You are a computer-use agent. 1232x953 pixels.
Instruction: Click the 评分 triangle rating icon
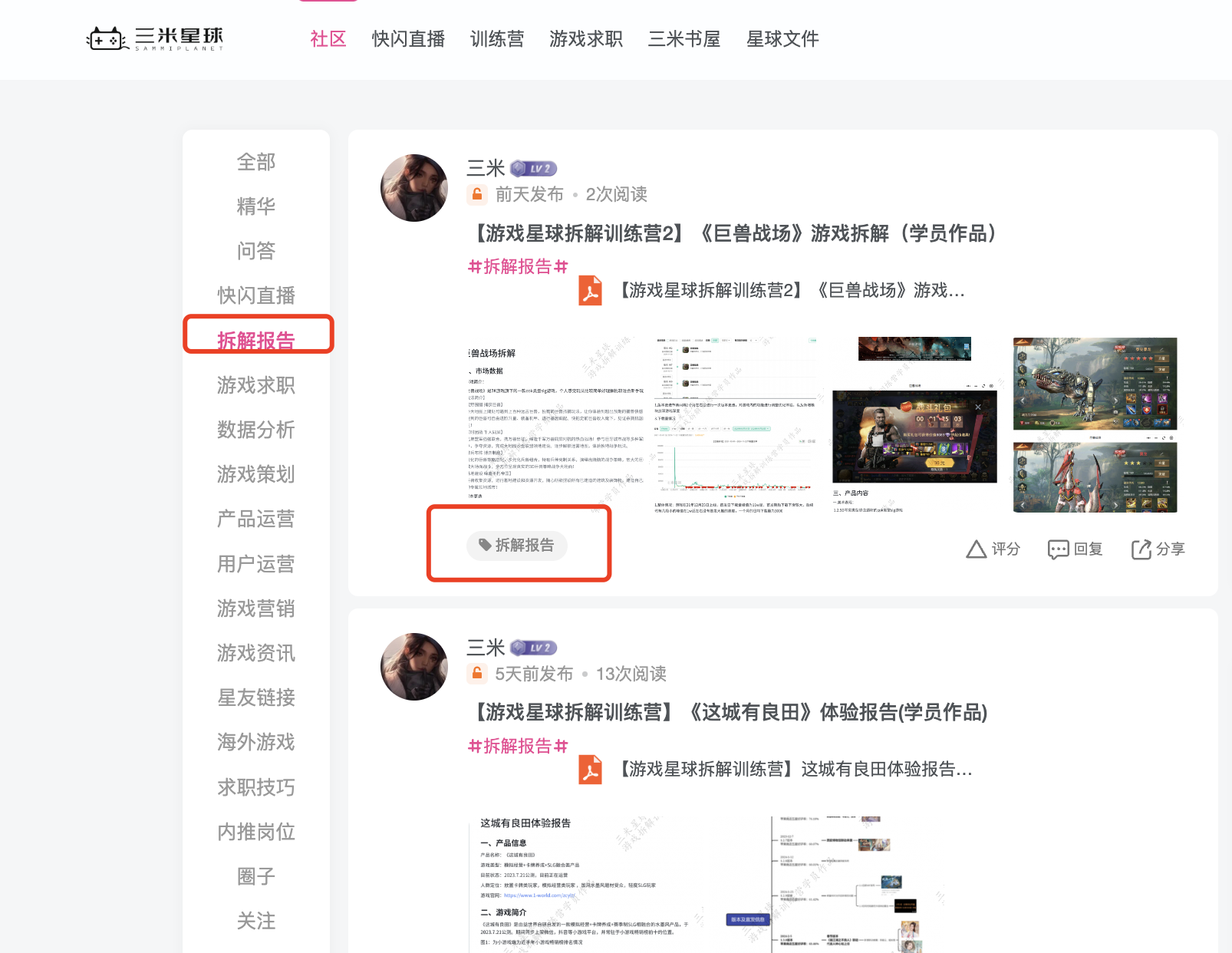coord(976,549)
